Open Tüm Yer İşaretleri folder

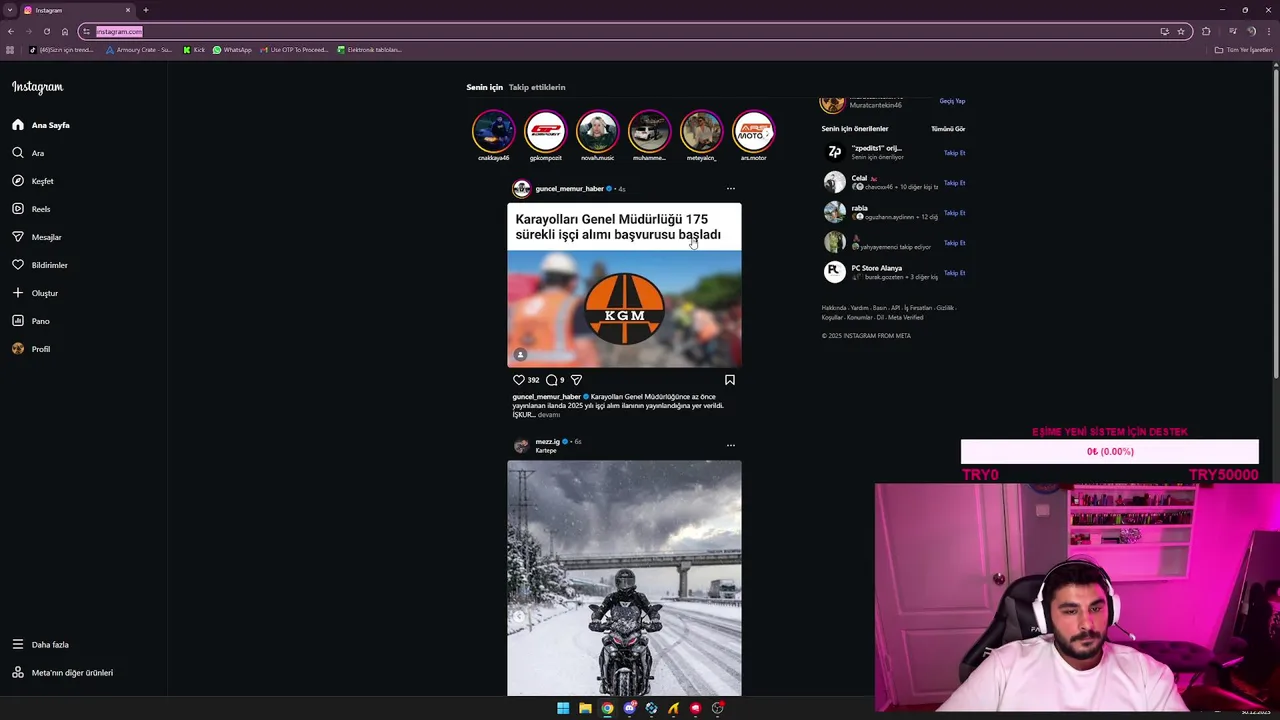pos(1244,49)
